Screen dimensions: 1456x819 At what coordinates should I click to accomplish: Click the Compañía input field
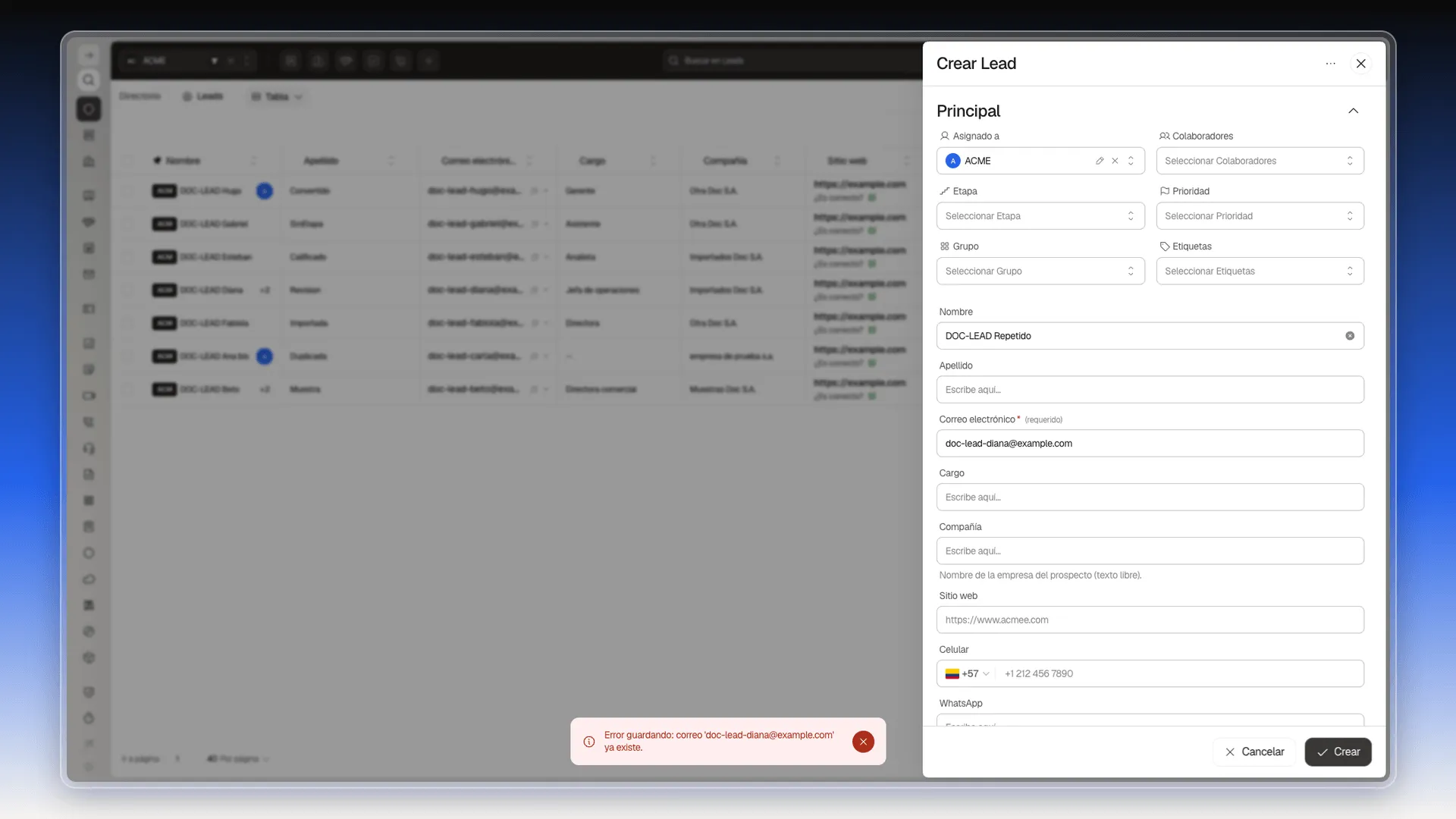[1150, 551]
